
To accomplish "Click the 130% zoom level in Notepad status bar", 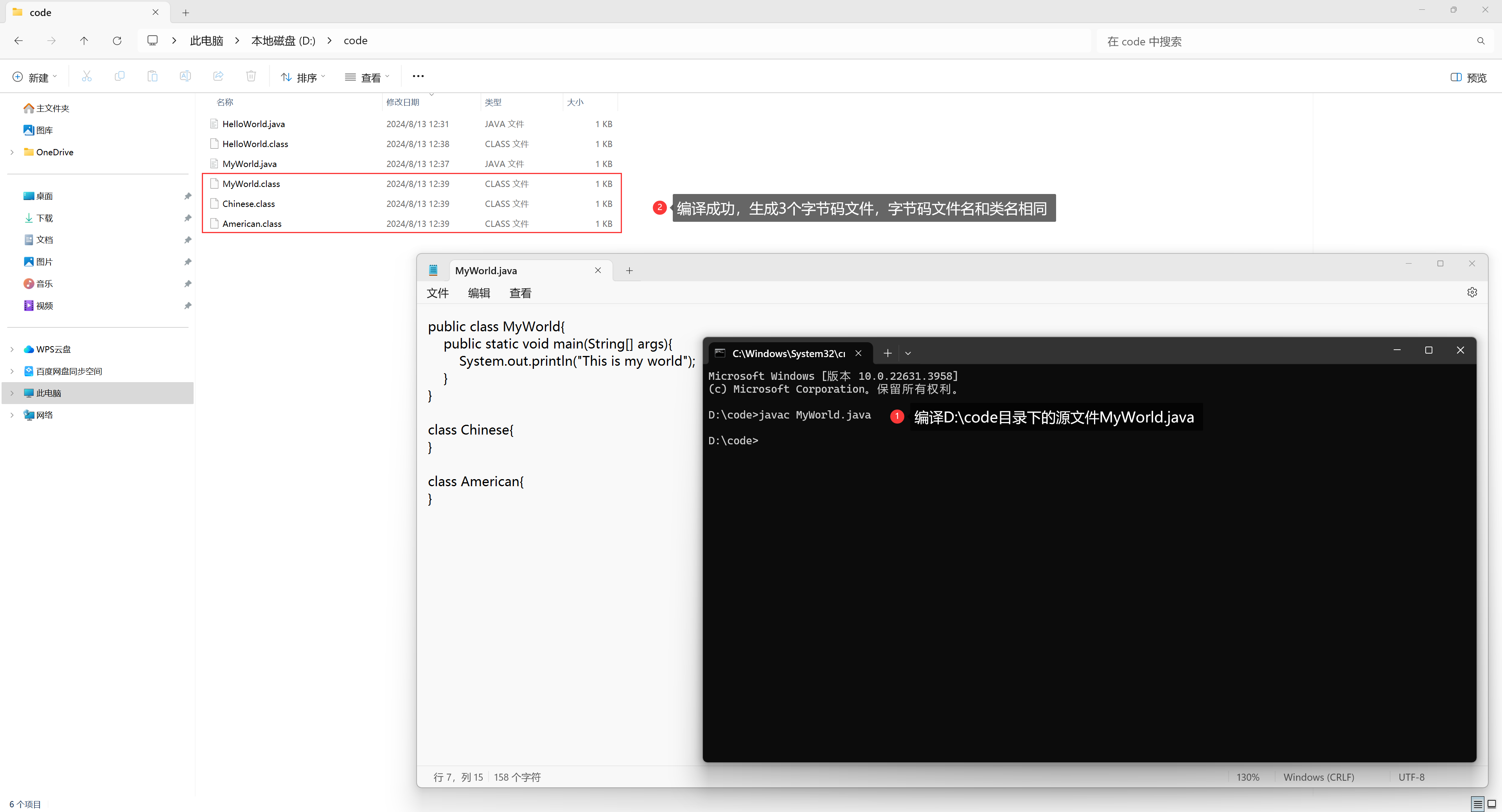I will point(1248,777).
